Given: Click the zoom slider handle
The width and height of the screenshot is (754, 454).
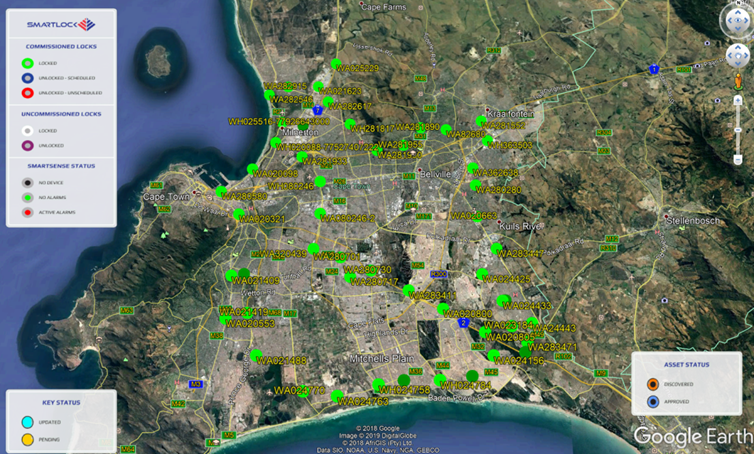Looking at the screenshot, I should (x=737, y=131).
